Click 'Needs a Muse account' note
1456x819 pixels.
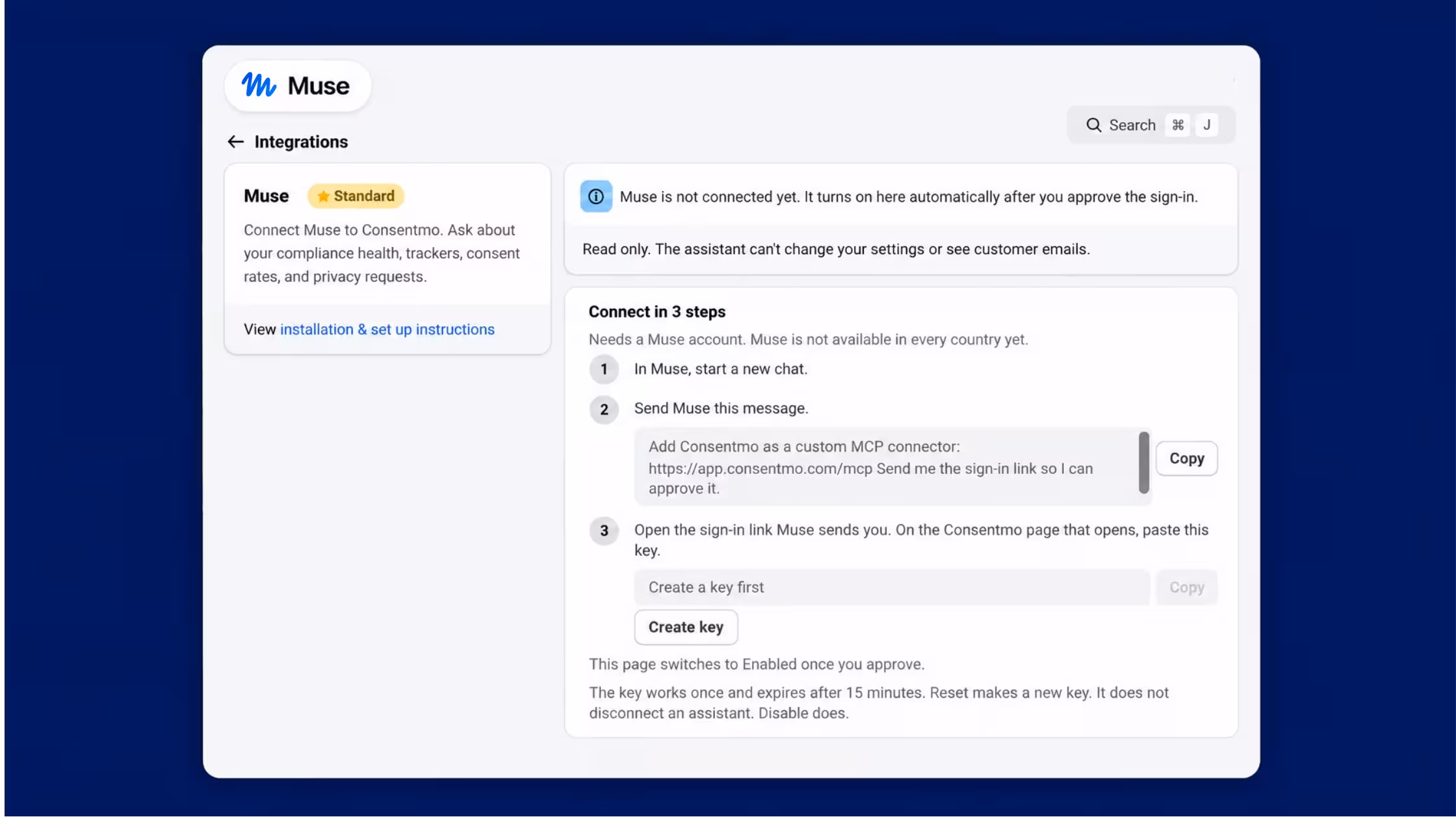coord(809,340)
